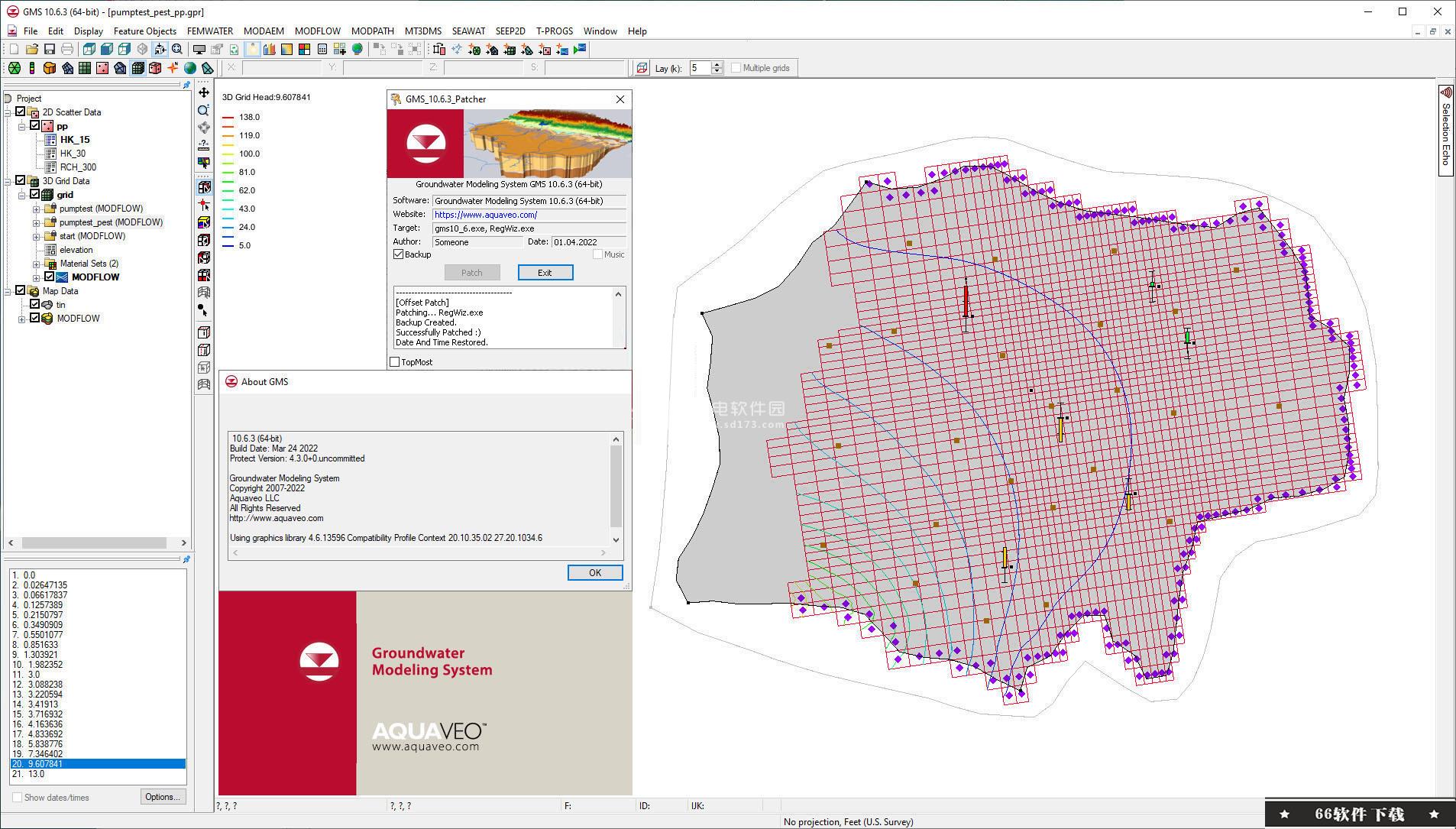
Task: Close the GMS_10.6.3_Patcher window
Action: 620,99
